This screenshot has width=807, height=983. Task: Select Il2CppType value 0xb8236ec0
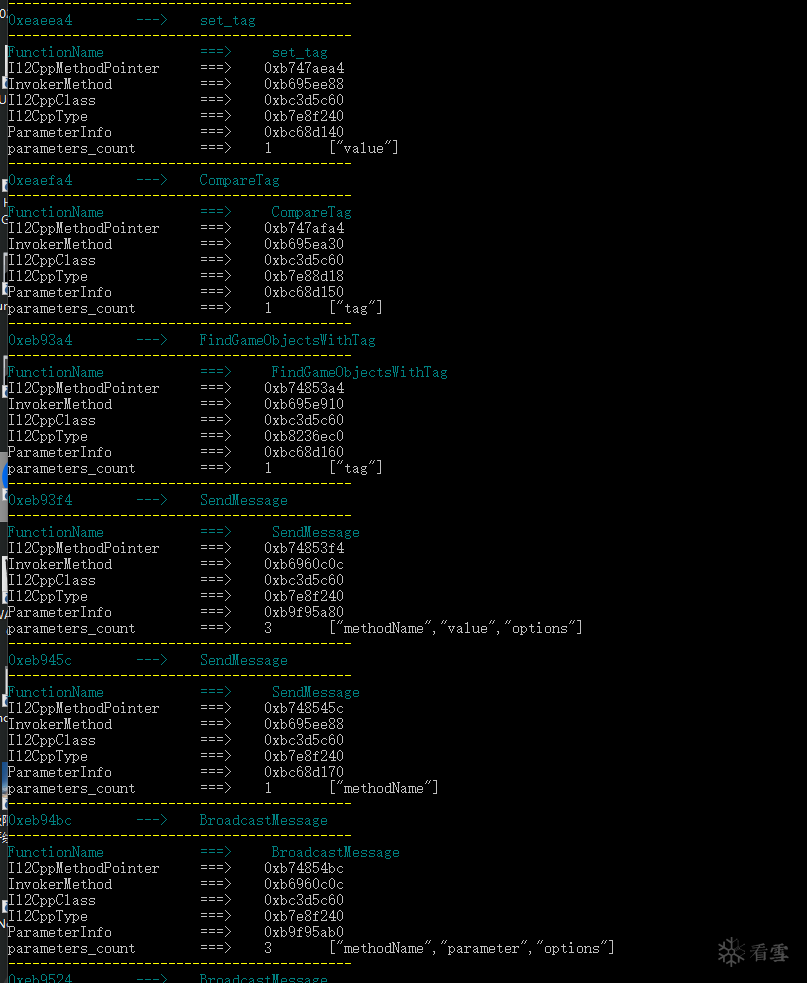coord(304,436)
